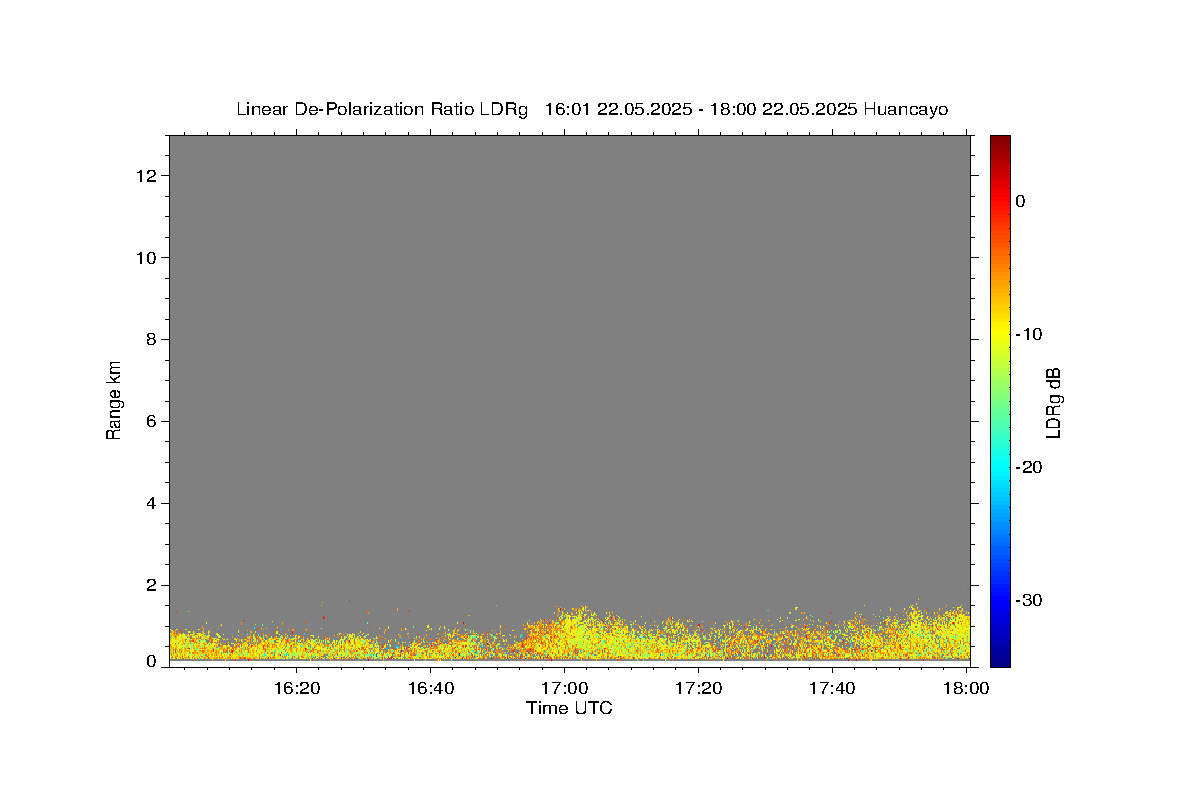Select the 18:00 time tick label

pos(965,688)
